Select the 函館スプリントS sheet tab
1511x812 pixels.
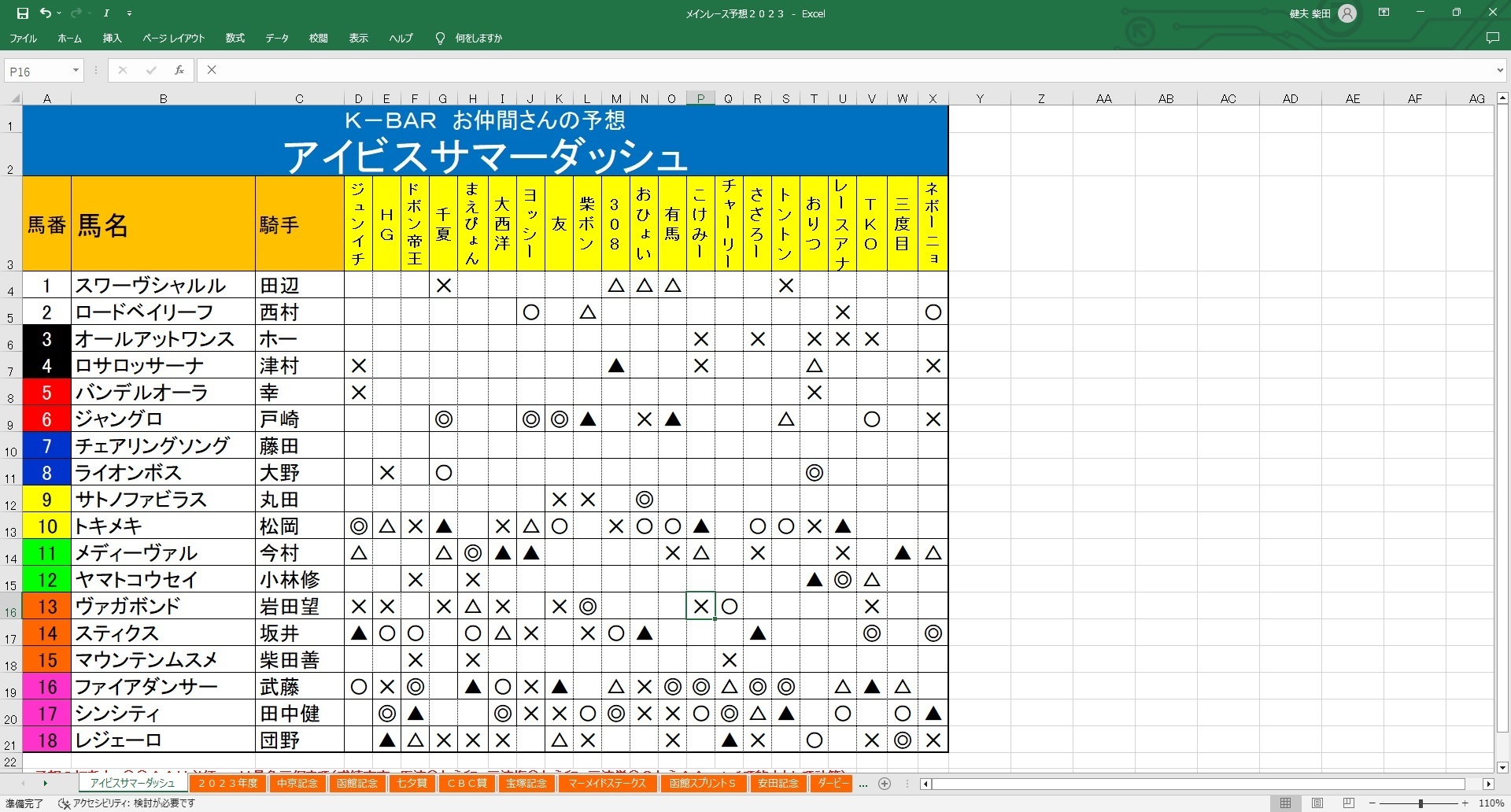tap(702, 784)
